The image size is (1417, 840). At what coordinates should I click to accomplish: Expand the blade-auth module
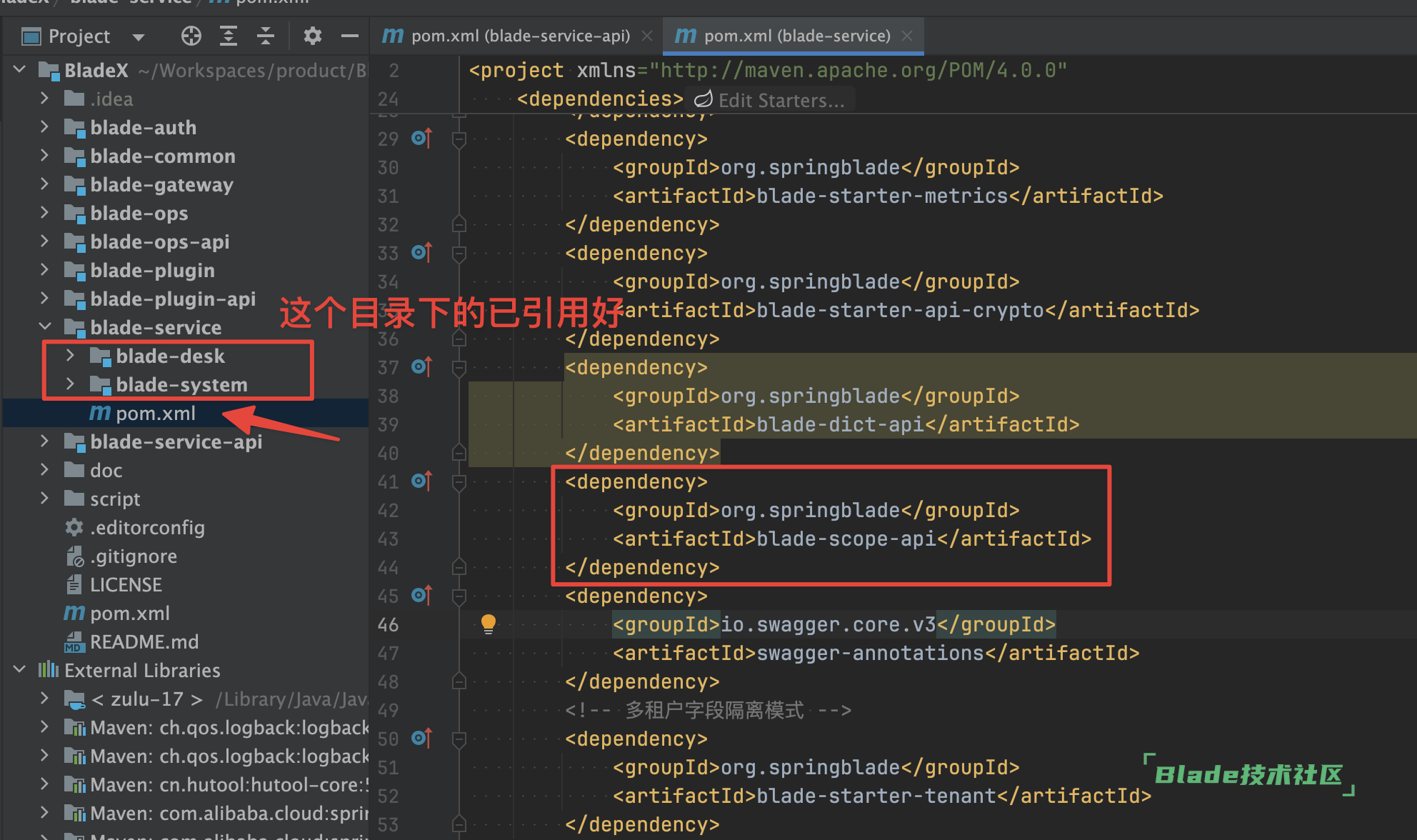[x=44, y=127]
